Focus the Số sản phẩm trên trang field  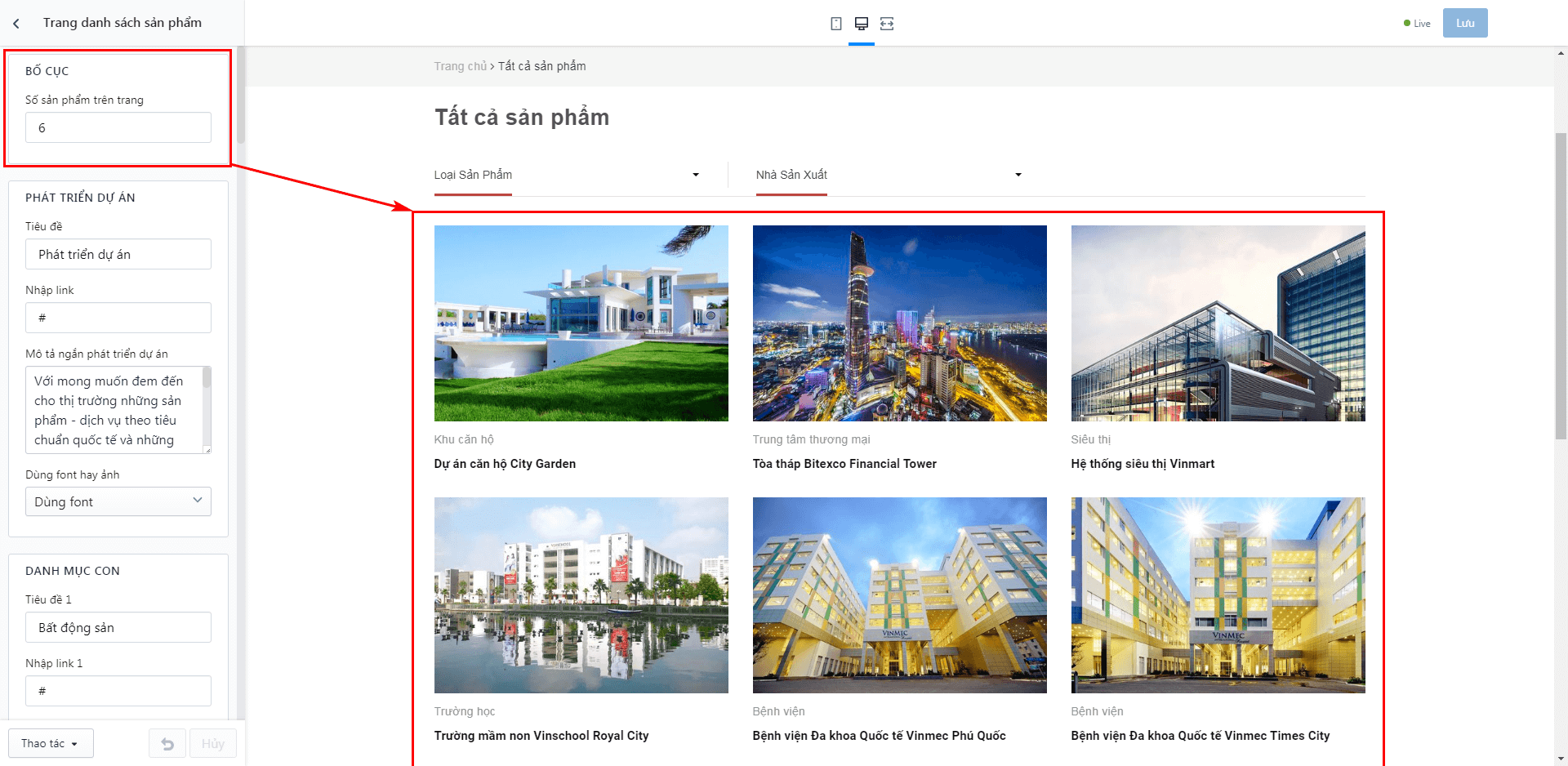tap(118, 127)
